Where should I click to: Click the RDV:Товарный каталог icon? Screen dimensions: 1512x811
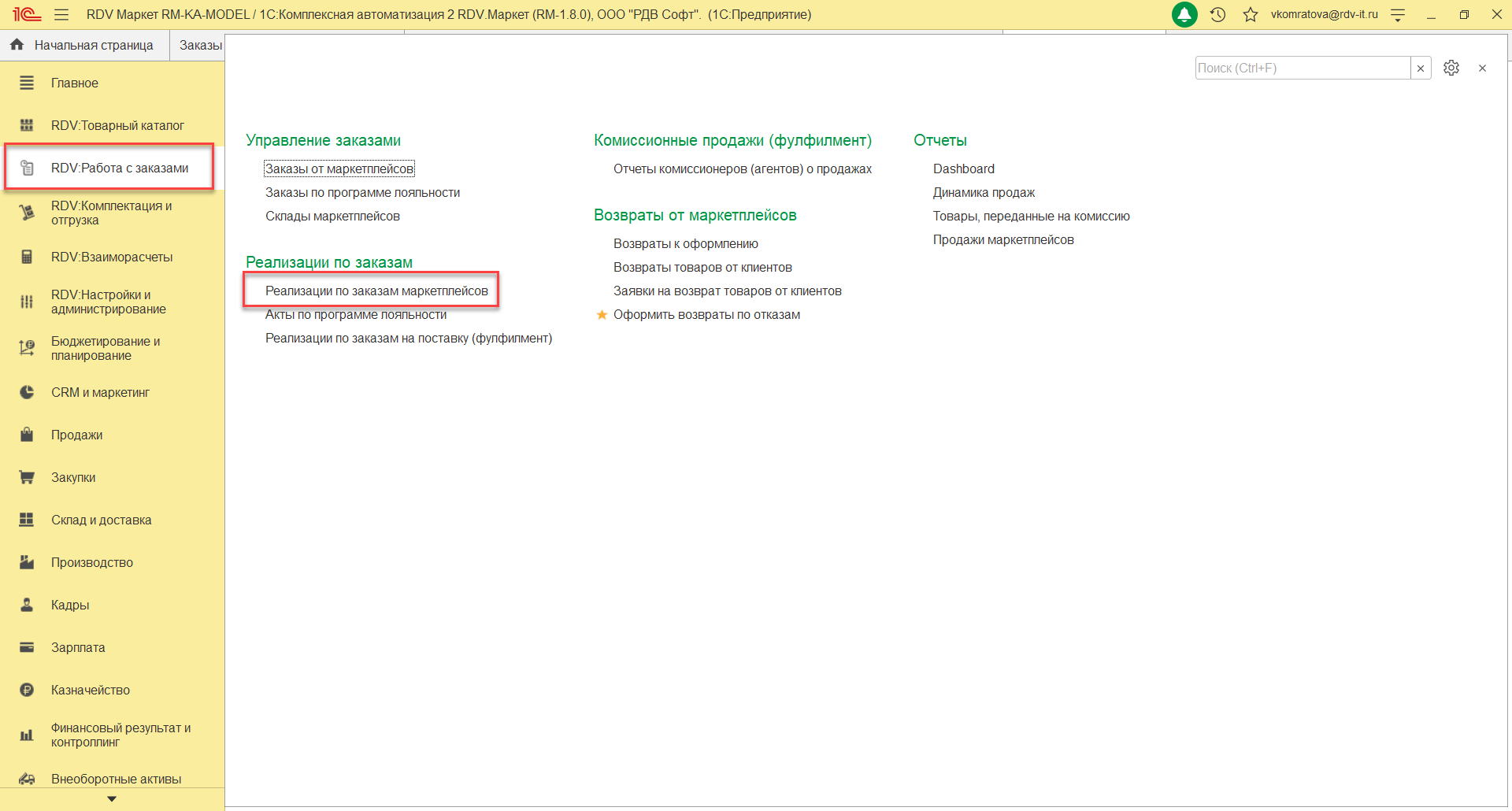pyautogui.click(x=27, y=125)
